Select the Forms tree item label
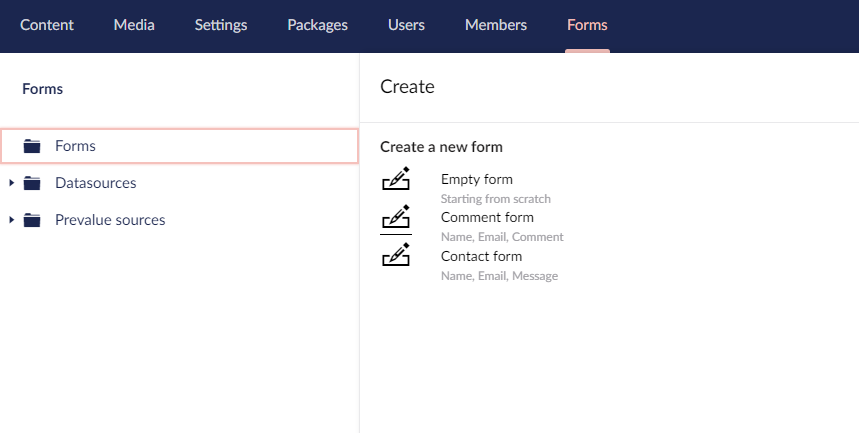Image resolution: width=859 pixels, height=433 pixels. (x=75, y=146)
